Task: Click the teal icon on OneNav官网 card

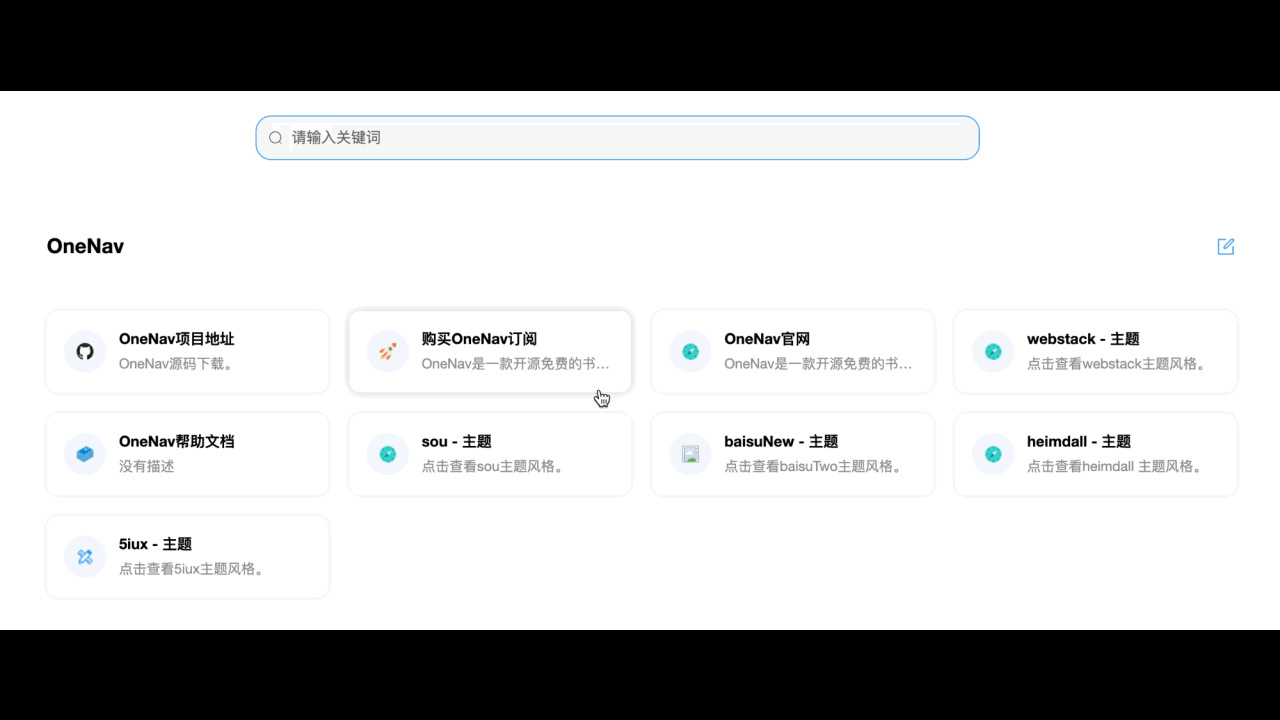Action: [691, 352]
